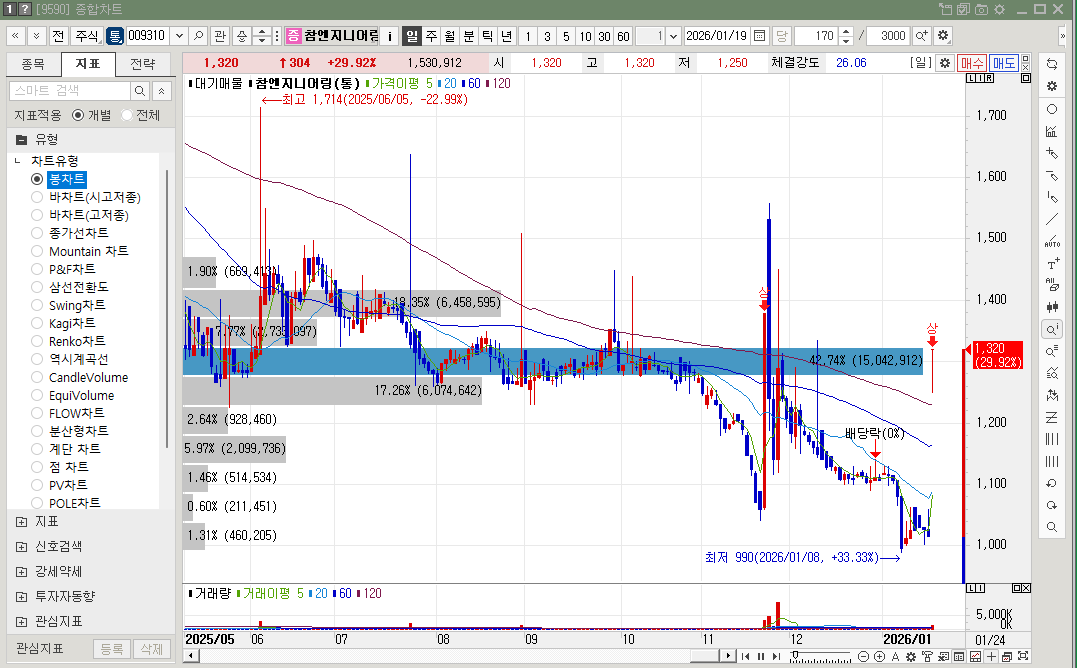Click the double-down chevron toolbar button
The image size is (1077, 668).
[x=36, y=36]
